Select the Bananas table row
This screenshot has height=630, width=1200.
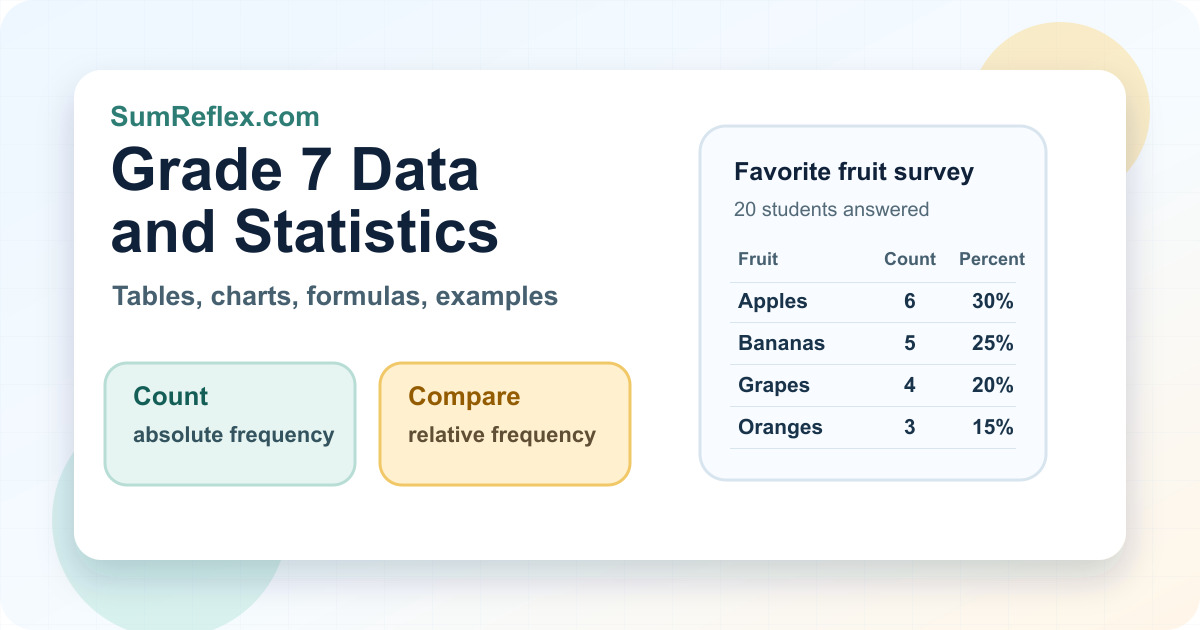pyautogui.click(x=873, y=344)
